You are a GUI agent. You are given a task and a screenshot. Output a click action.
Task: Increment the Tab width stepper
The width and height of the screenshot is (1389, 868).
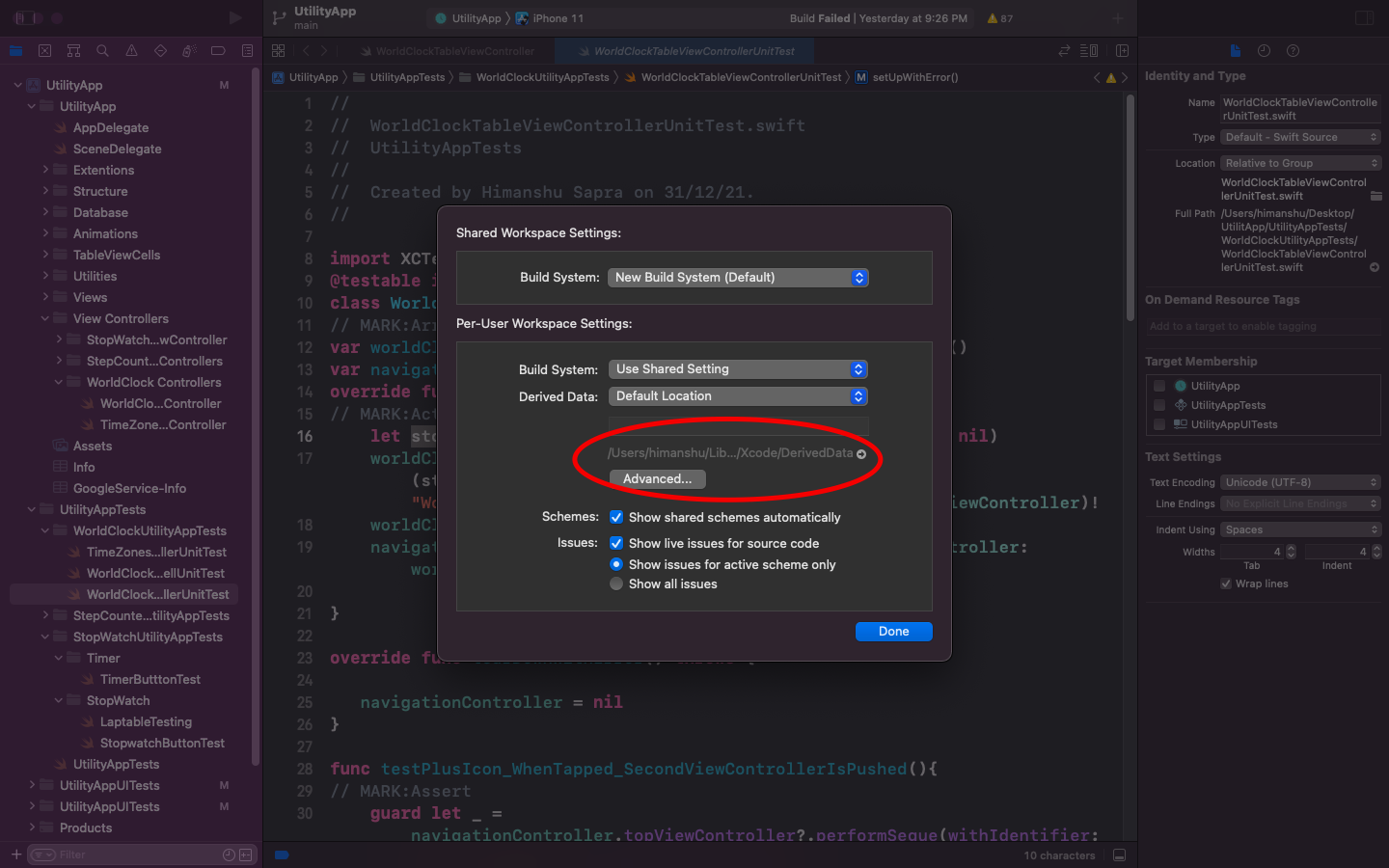1292,549
